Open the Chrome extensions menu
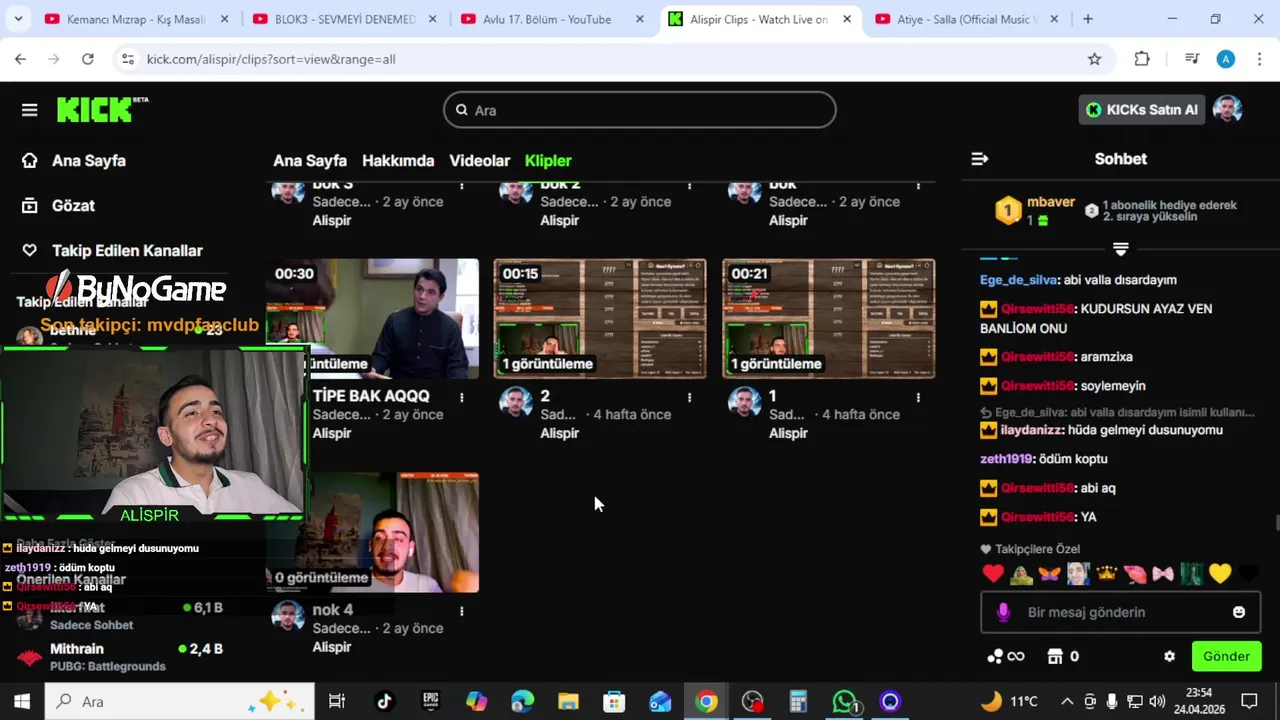This screenshot has height=720, width=1280. tap(1142, 59)
